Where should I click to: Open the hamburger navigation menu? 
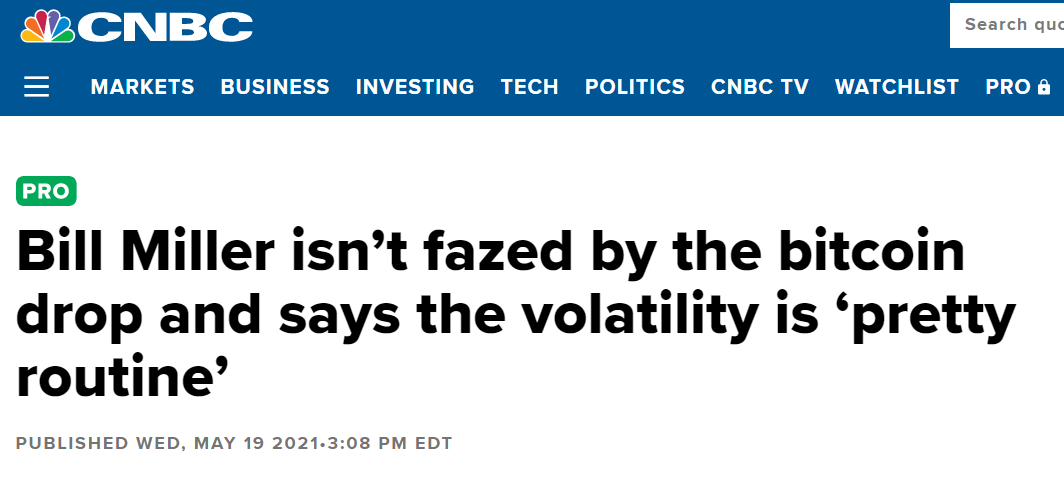click(x=37, y=87)
